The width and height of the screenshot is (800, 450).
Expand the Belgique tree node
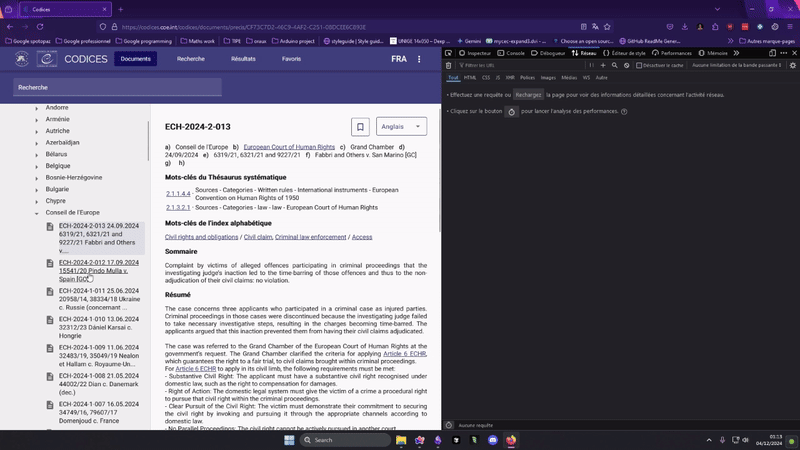(x=37, y=167)
